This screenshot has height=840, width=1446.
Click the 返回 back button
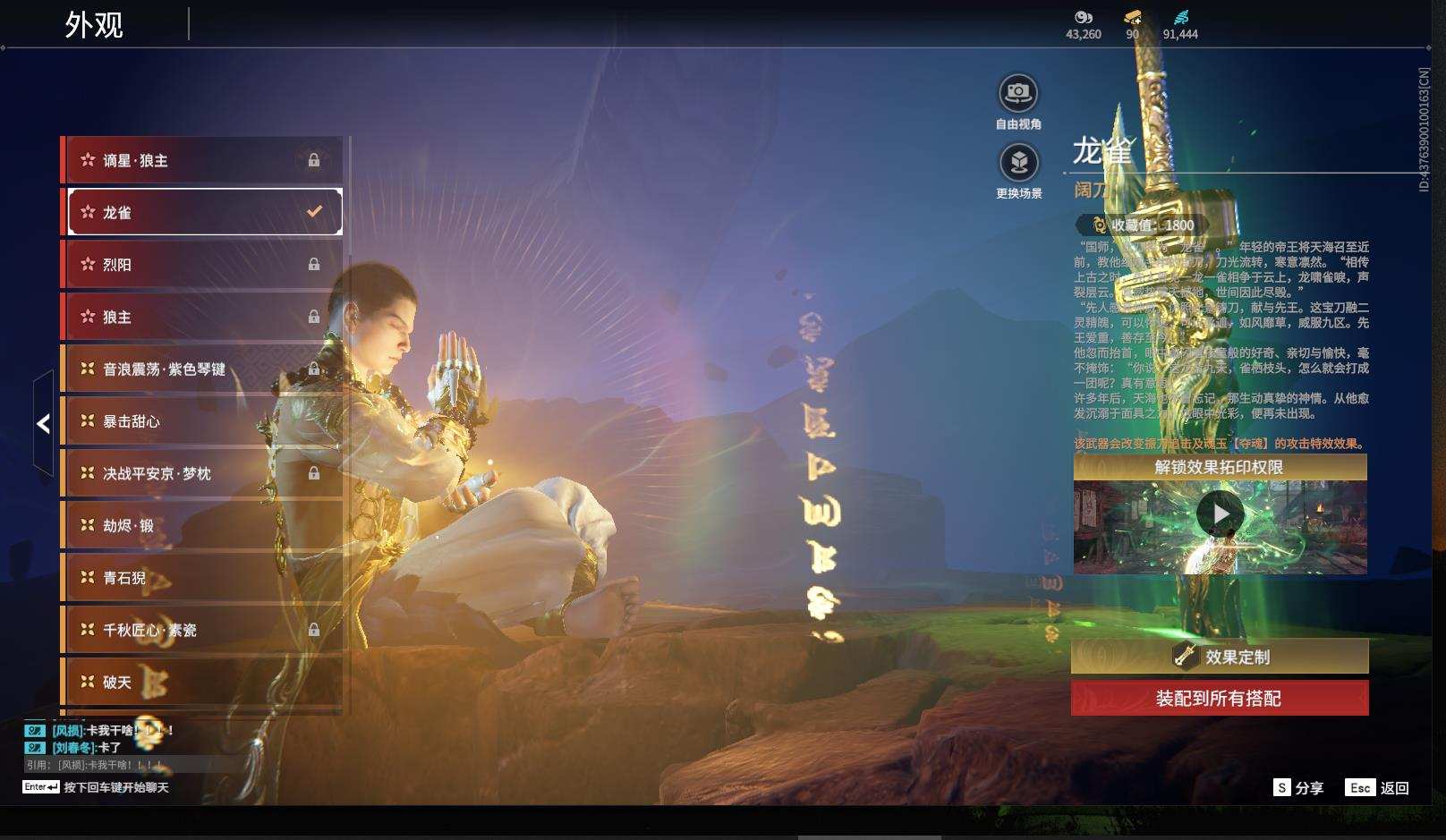(1378, 787)
